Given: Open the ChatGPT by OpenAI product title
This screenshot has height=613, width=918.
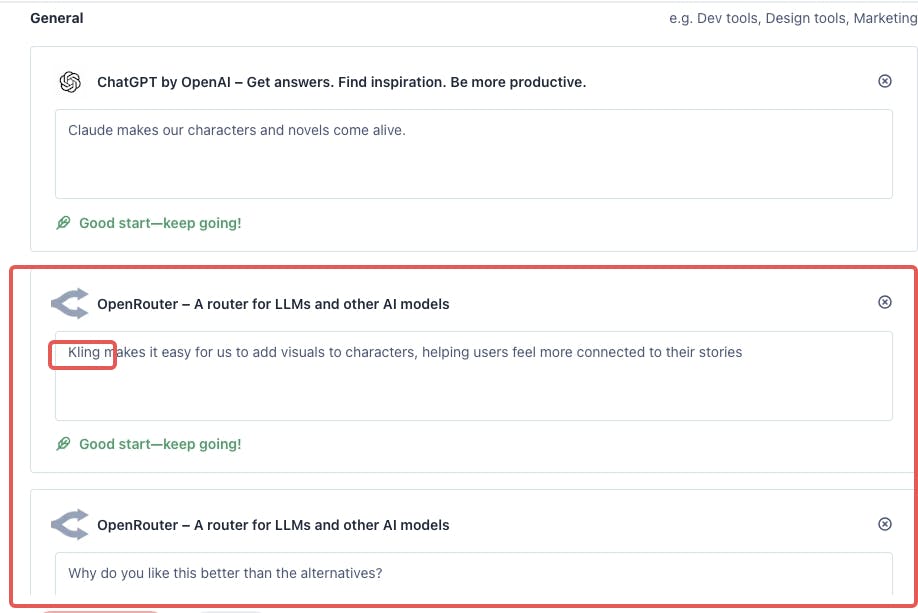Looking at the screenshot, I should [341, 82].
